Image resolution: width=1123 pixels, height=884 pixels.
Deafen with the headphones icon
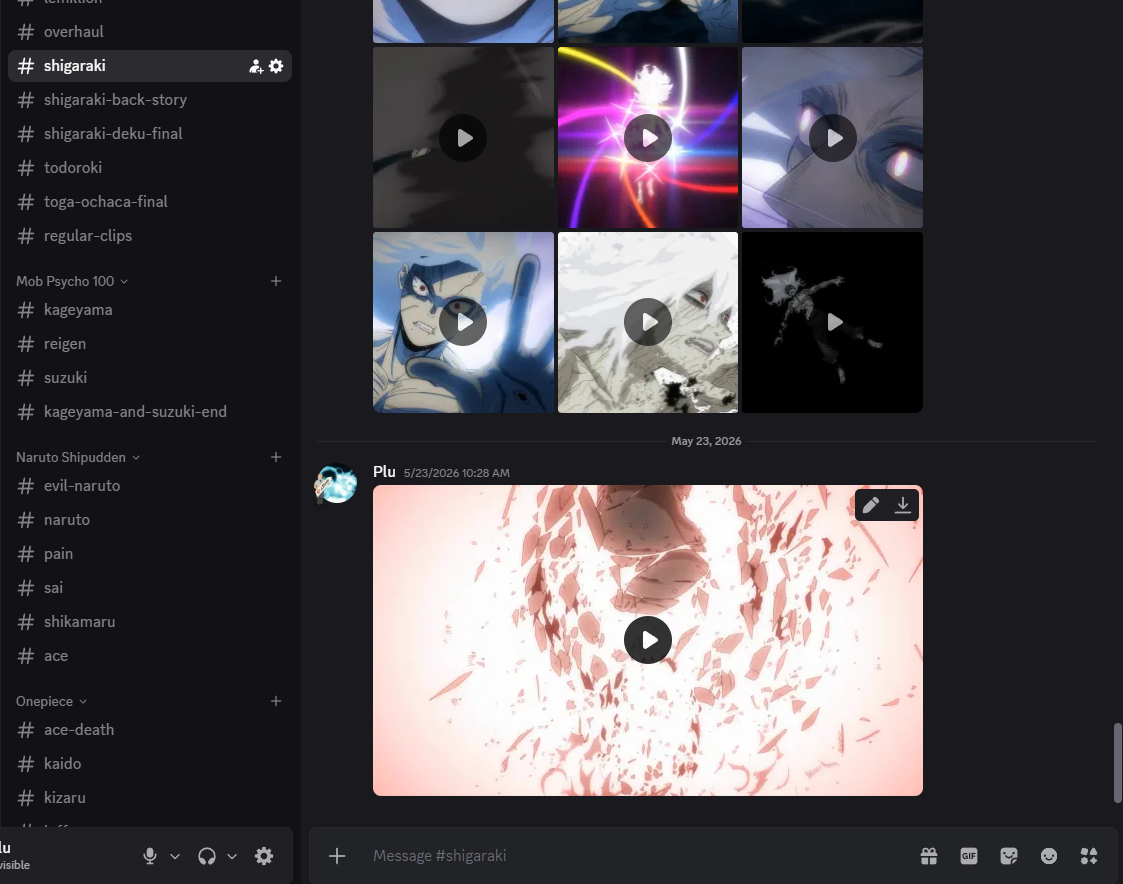(x=207, y=856)
